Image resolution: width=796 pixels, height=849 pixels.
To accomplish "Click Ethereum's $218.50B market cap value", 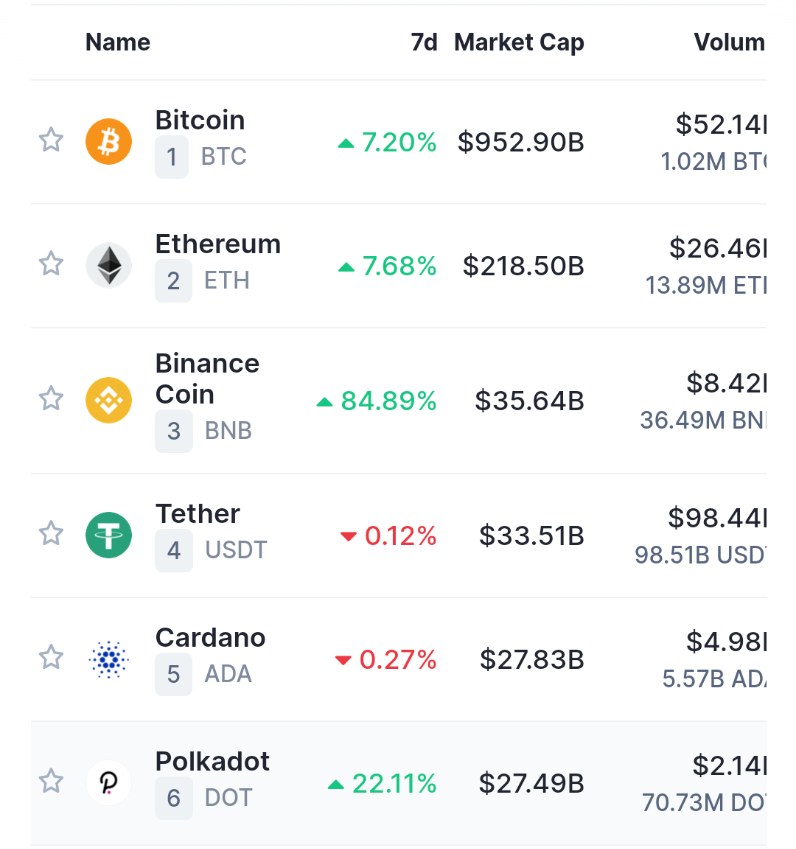I will [x=523, y=266].
